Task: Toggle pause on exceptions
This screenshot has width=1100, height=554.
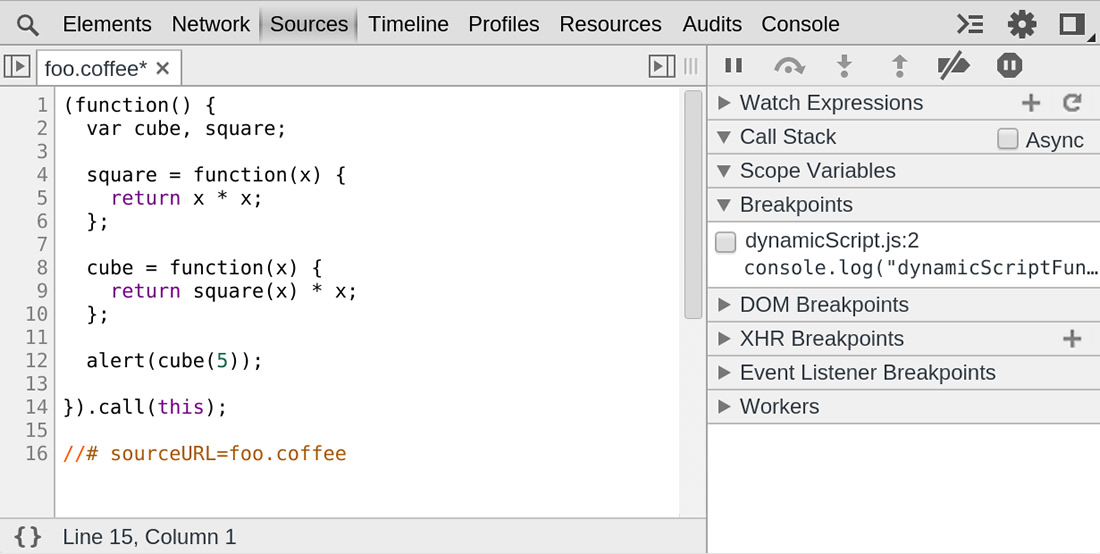Action: tap(1009, 66)
